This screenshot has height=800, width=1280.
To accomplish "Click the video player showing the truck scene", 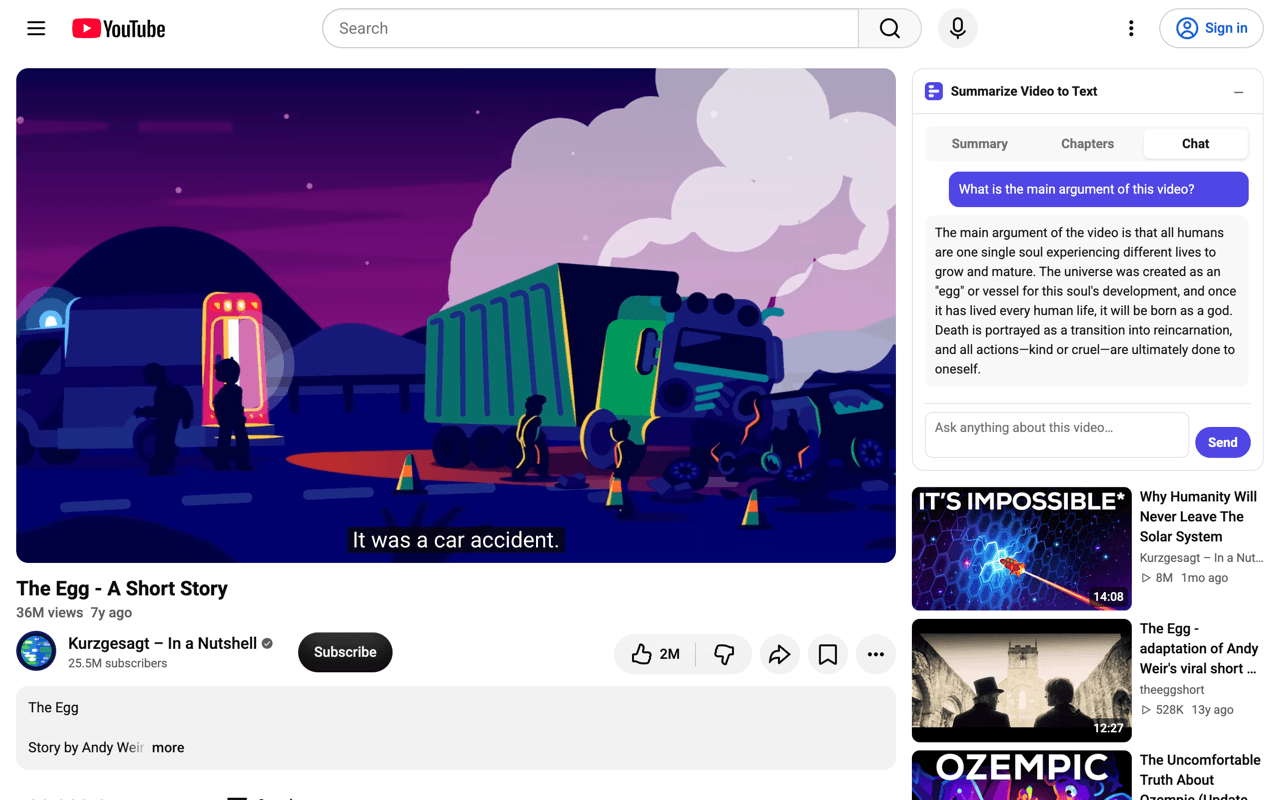I will (456, 315).
